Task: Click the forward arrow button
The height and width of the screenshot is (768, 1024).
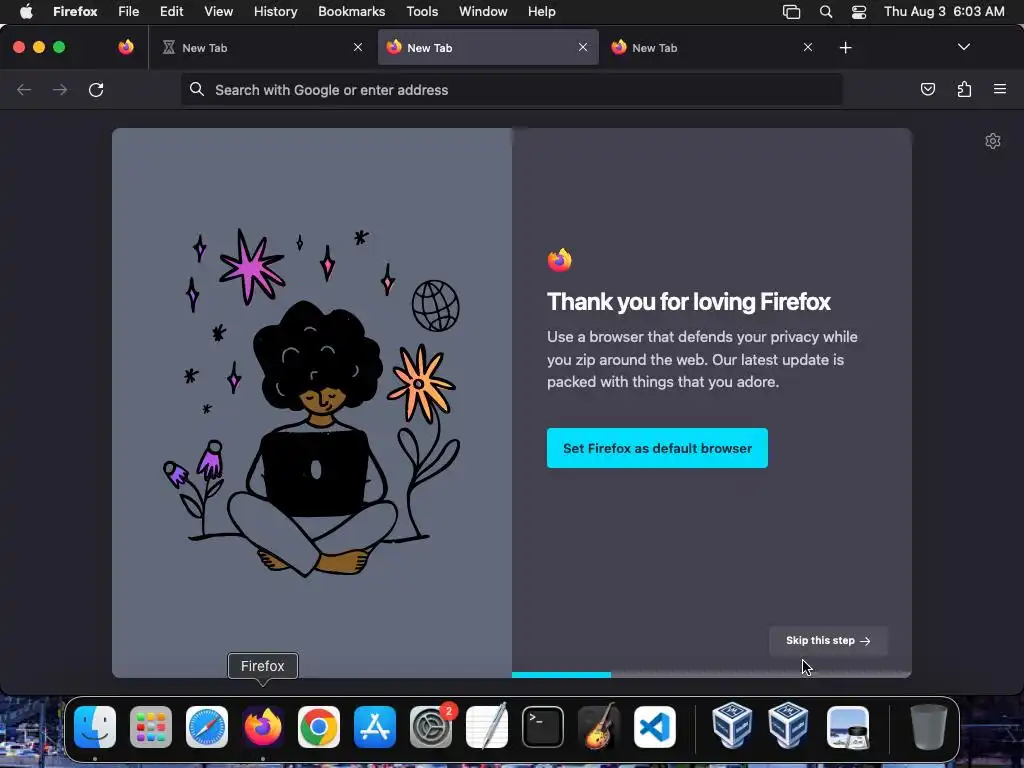Action: point(60,89)
